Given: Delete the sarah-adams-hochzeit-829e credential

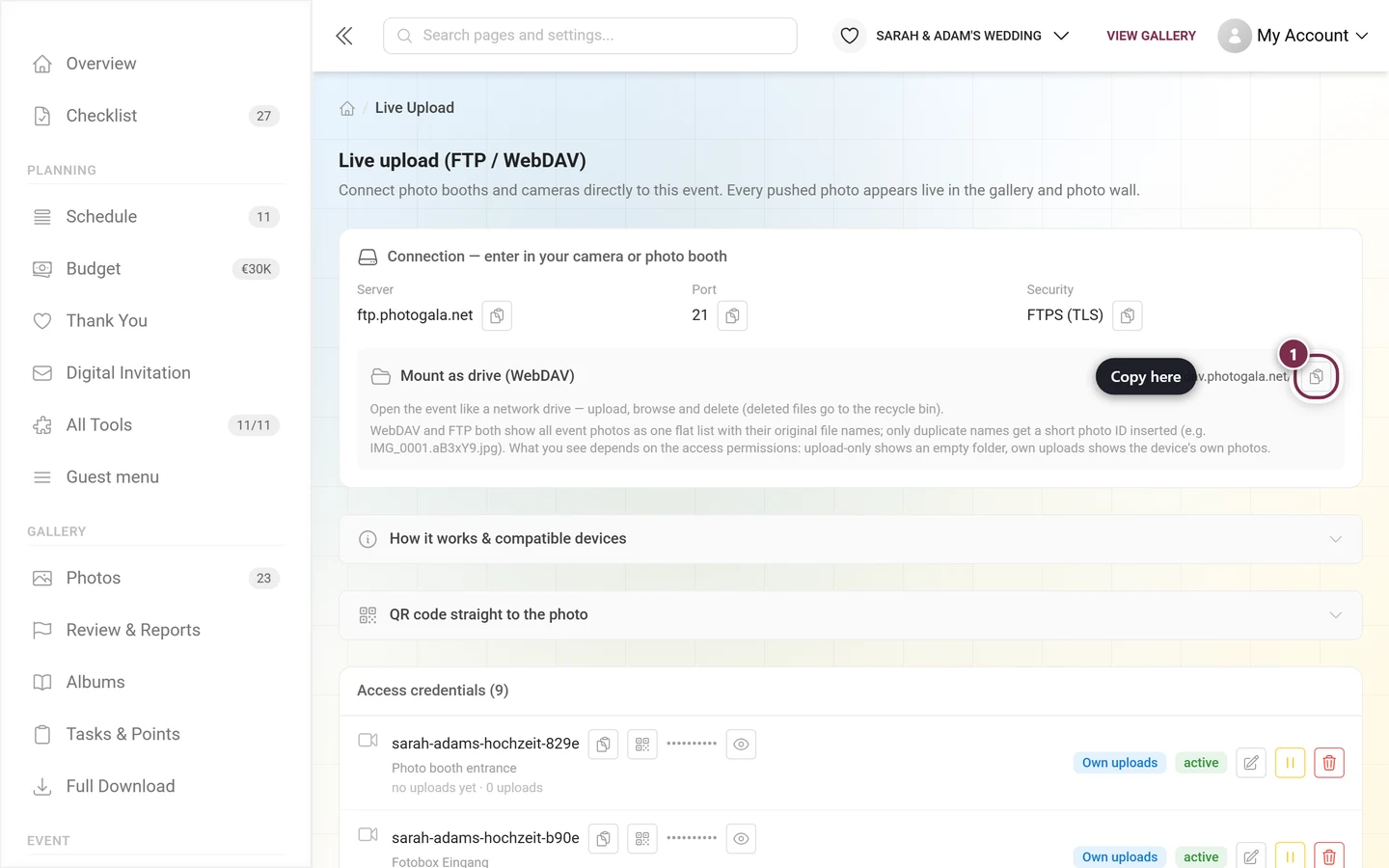Looking at the screenshot, I should coord(1329,763).
